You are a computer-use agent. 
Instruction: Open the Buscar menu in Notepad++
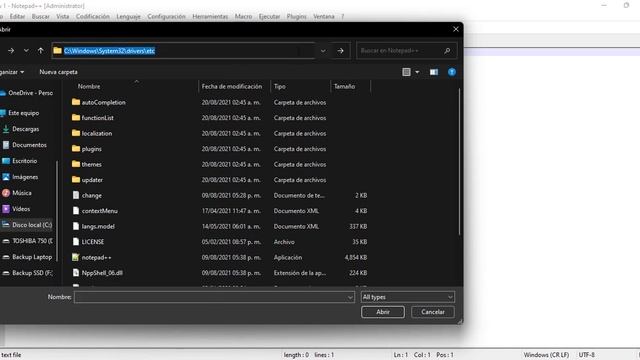point(40,16)
